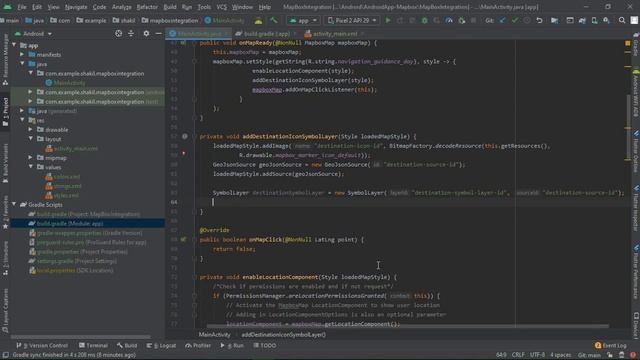Toggle the Resource Manager side tab

(5, 59)
